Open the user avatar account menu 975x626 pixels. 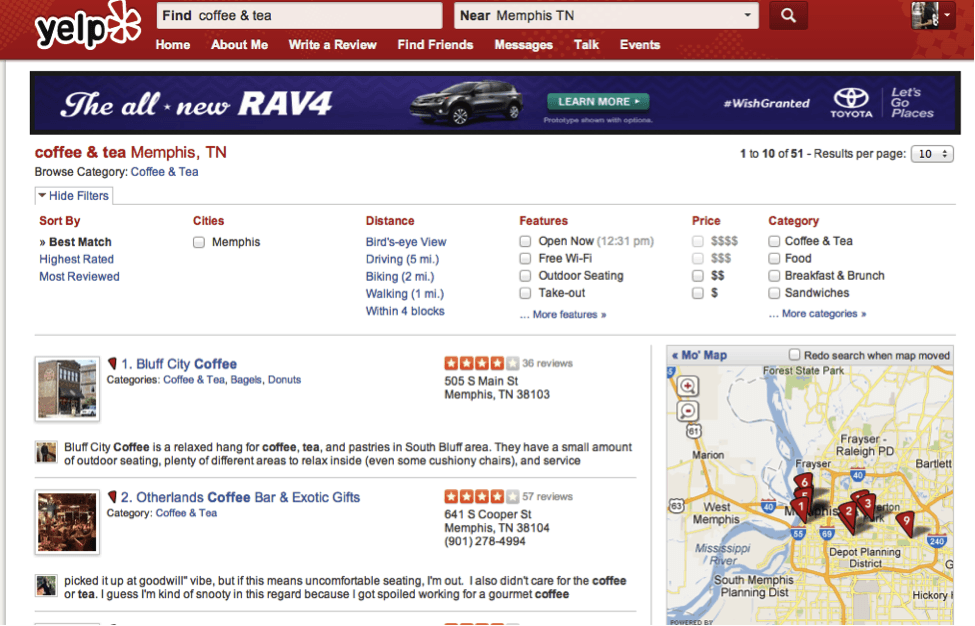click(x=932, y=15)
